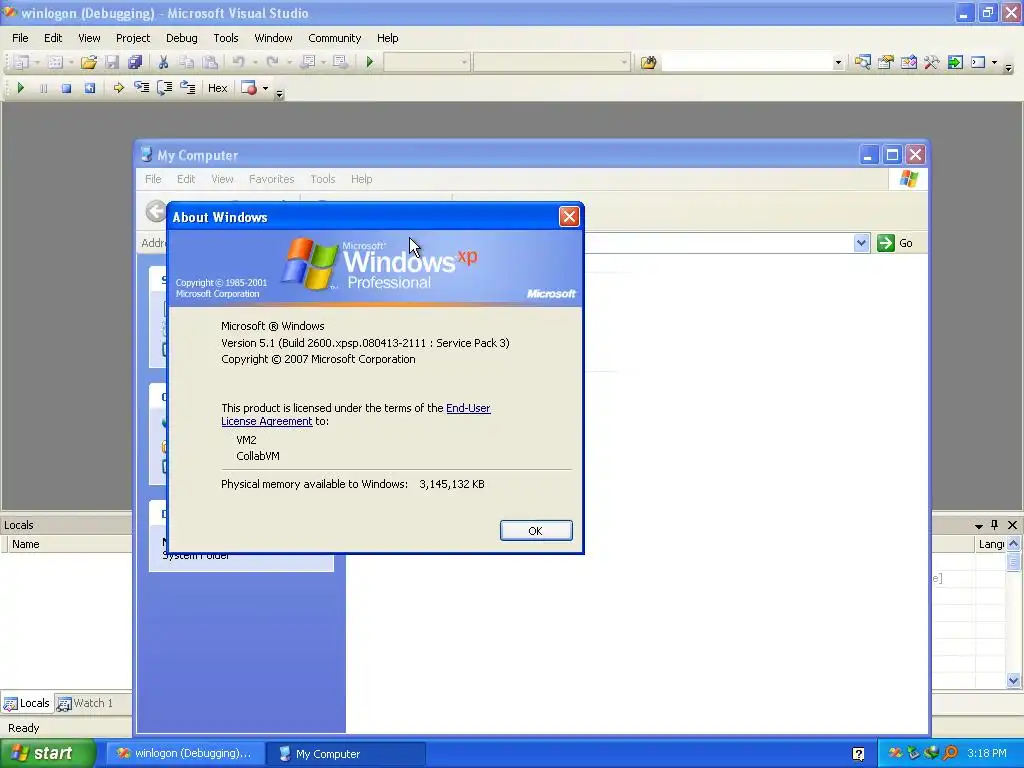Viewport: 1024px width, 768px height.
Task: Expand the Add New Item dropdown arrow
Action: pos(71,62)
